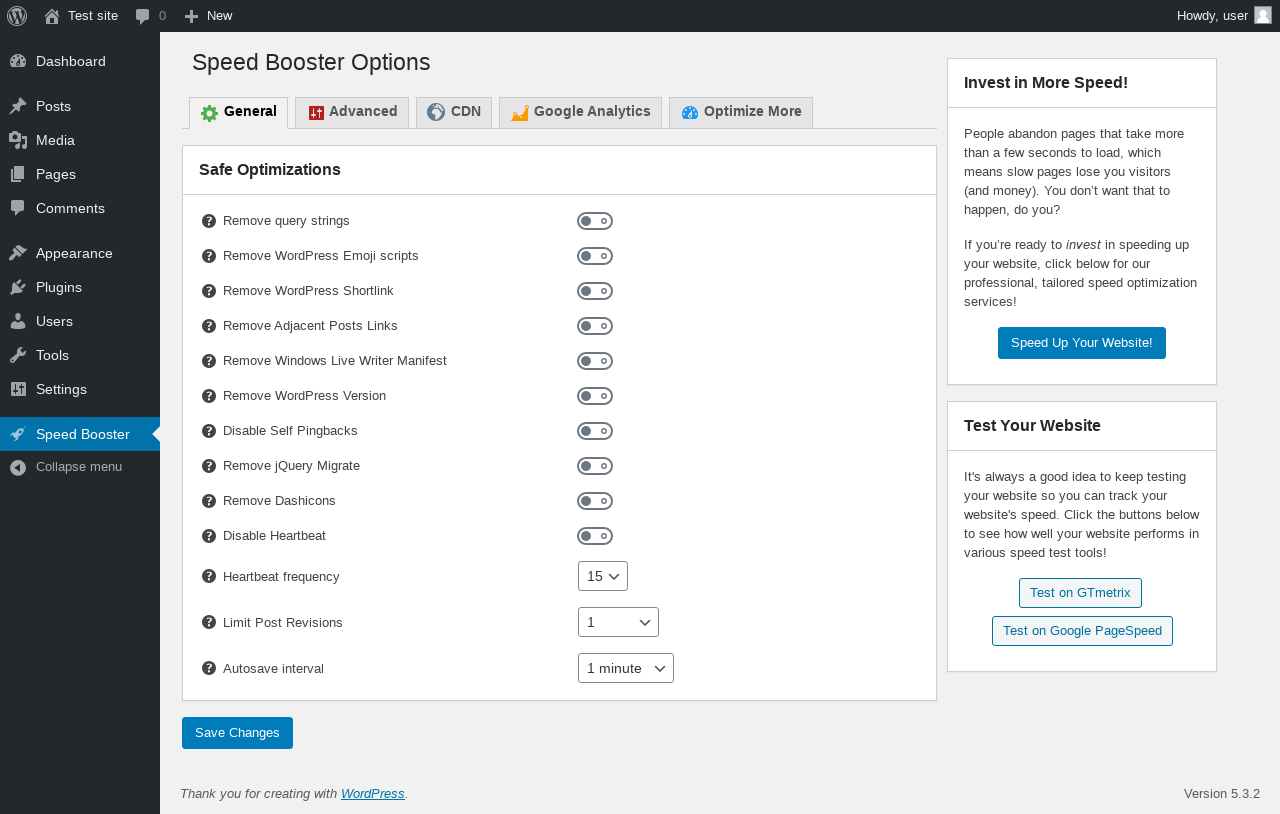Open the Heartbeat frequency dropdown
Image resolution: width=1280 pixels, height=814 pixels.
(603, 576)
